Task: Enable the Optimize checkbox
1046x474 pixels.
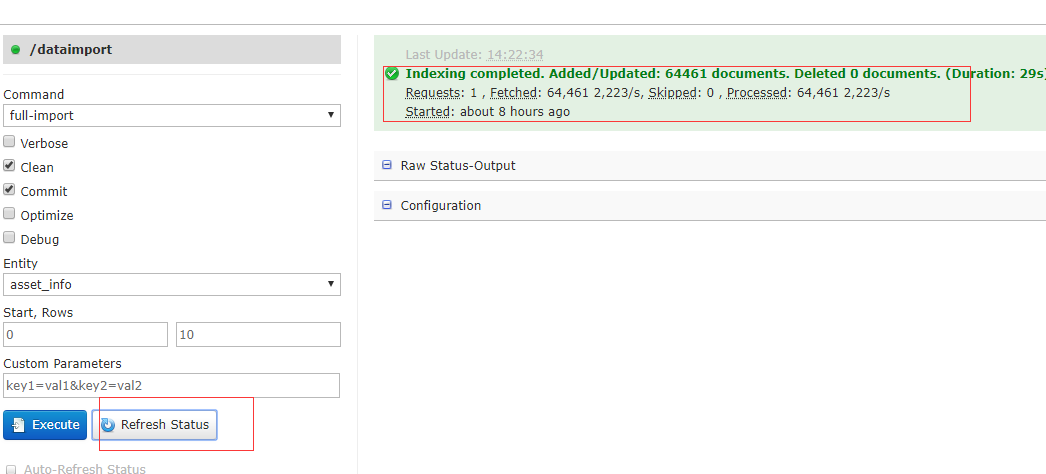Action: click(10, 214)
